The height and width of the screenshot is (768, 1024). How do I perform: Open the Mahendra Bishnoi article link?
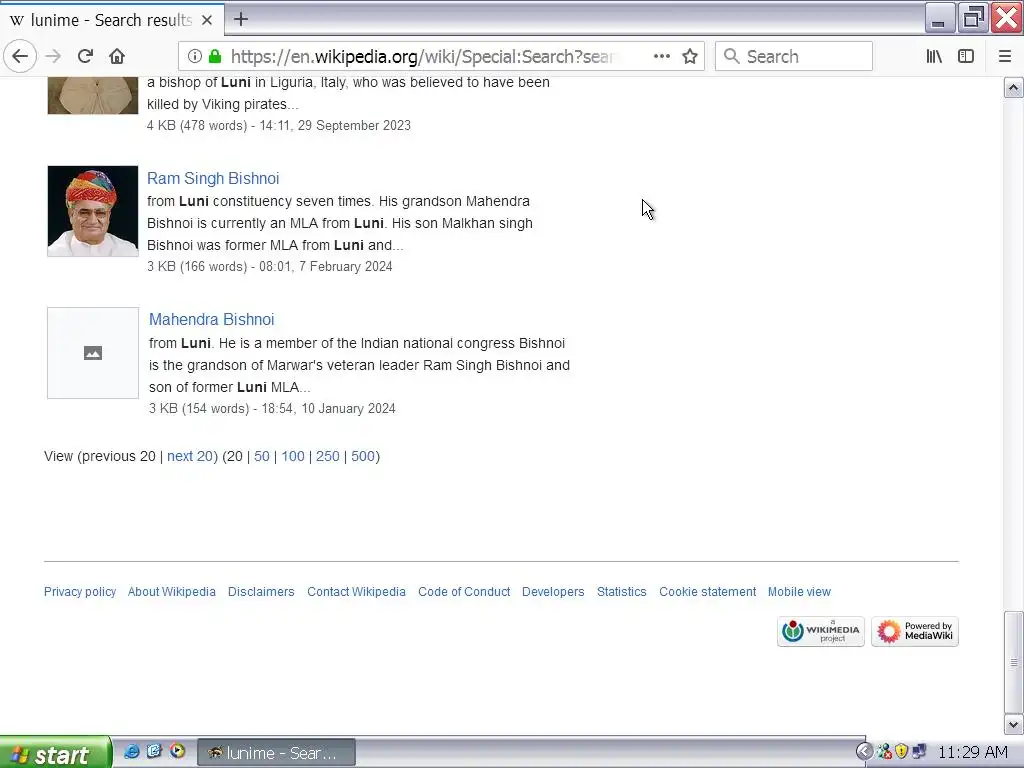pyautogui.click(x=212, y=319)
